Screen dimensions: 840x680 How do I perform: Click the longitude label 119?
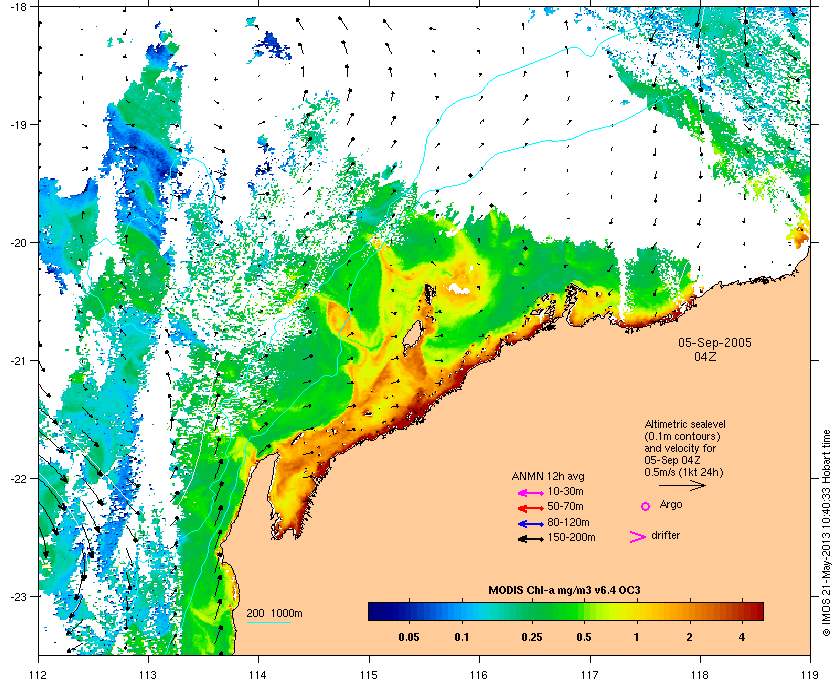[810, 675]
